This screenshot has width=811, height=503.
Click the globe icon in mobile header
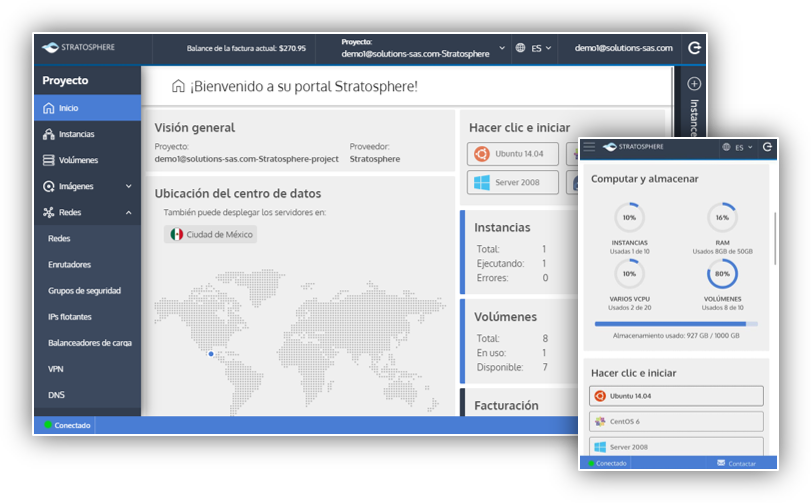coord(726,147)
